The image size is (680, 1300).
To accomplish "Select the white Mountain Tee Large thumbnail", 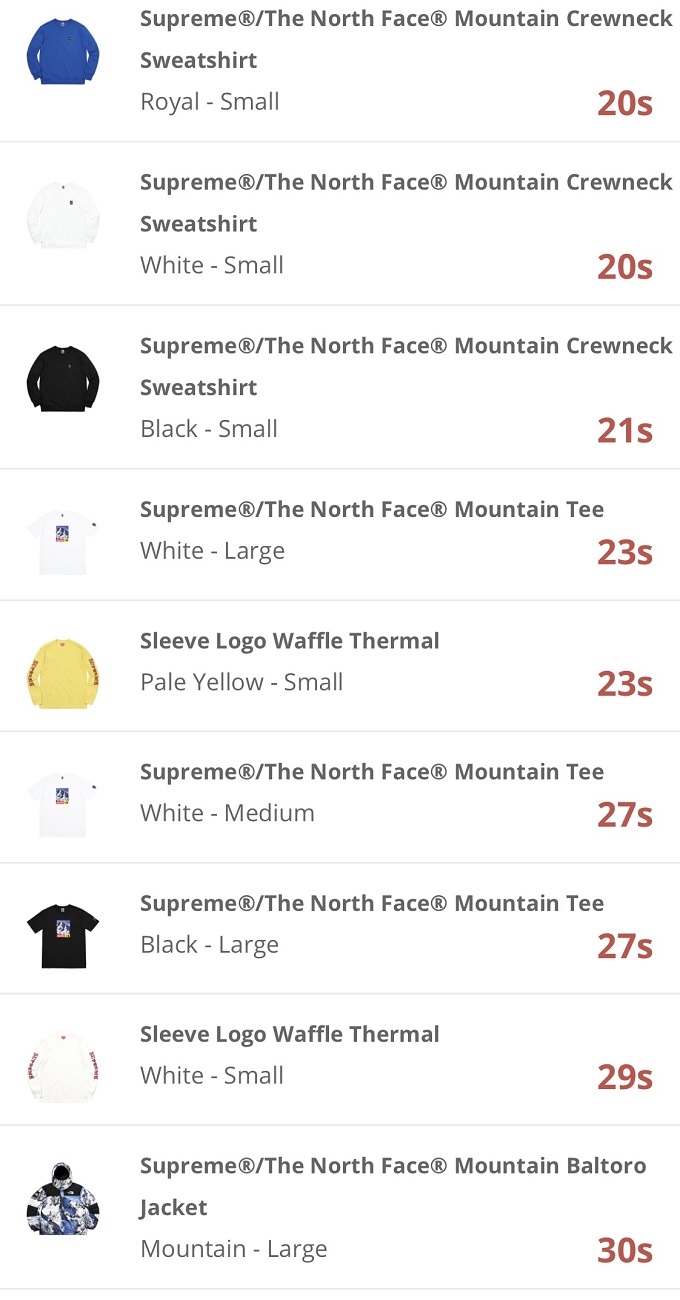I will click(63, 541).
